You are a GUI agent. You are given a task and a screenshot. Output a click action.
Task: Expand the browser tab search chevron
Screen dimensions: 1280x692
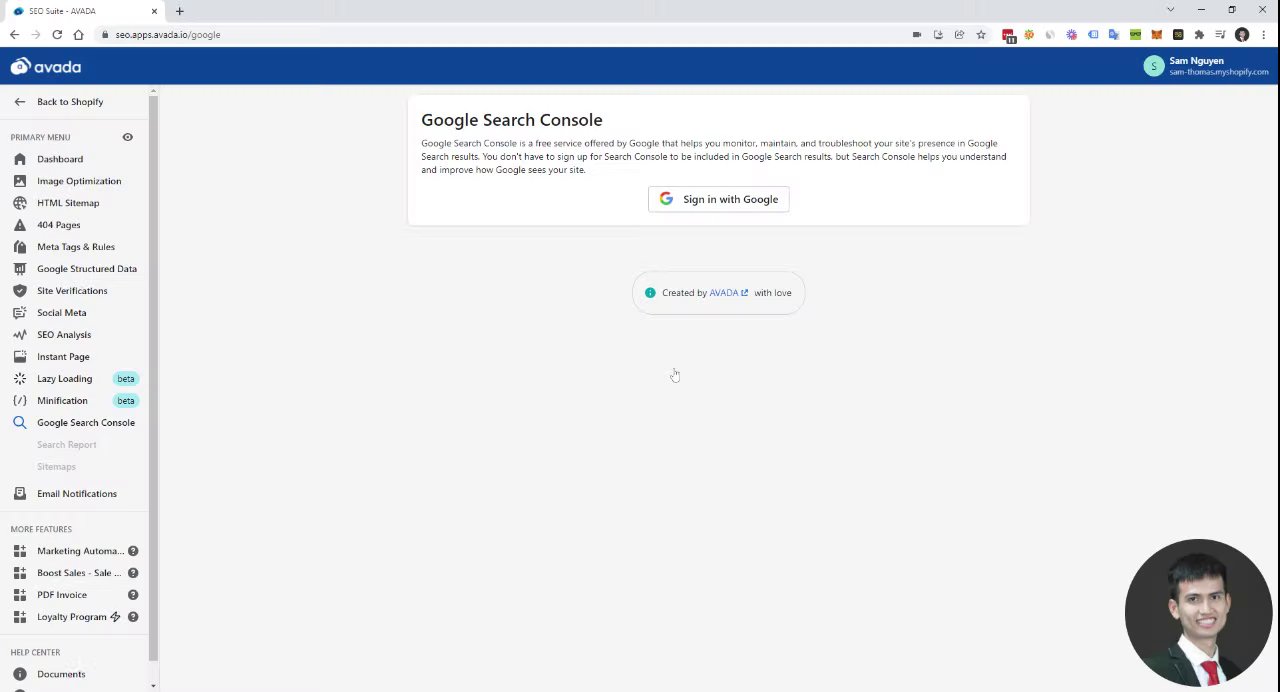[x=1170, y=10]
